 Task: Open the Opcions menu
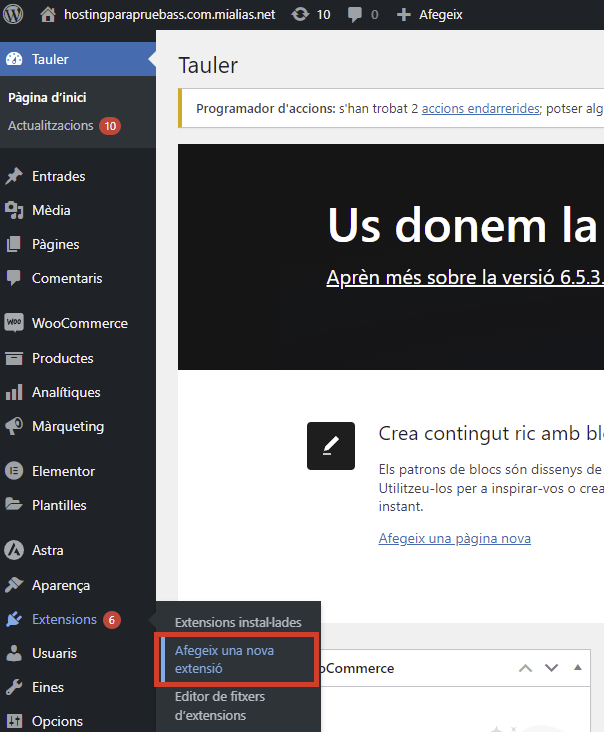tap(57, 721)
